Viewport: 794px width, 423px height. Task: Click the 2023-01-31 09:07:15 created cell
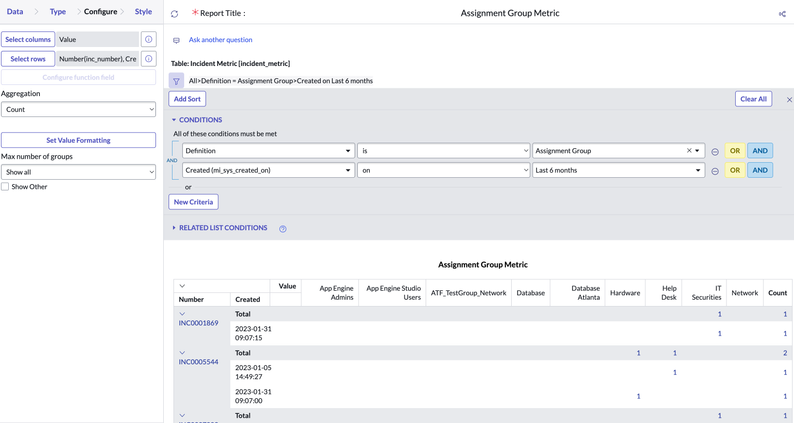(x=253, y=333)
